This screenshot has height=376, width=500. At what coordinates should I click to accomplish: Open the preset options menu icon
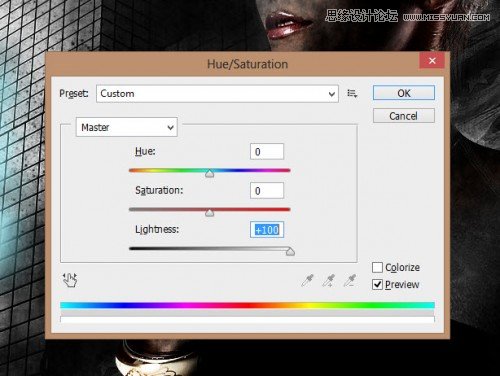click(x=352, y=93)
